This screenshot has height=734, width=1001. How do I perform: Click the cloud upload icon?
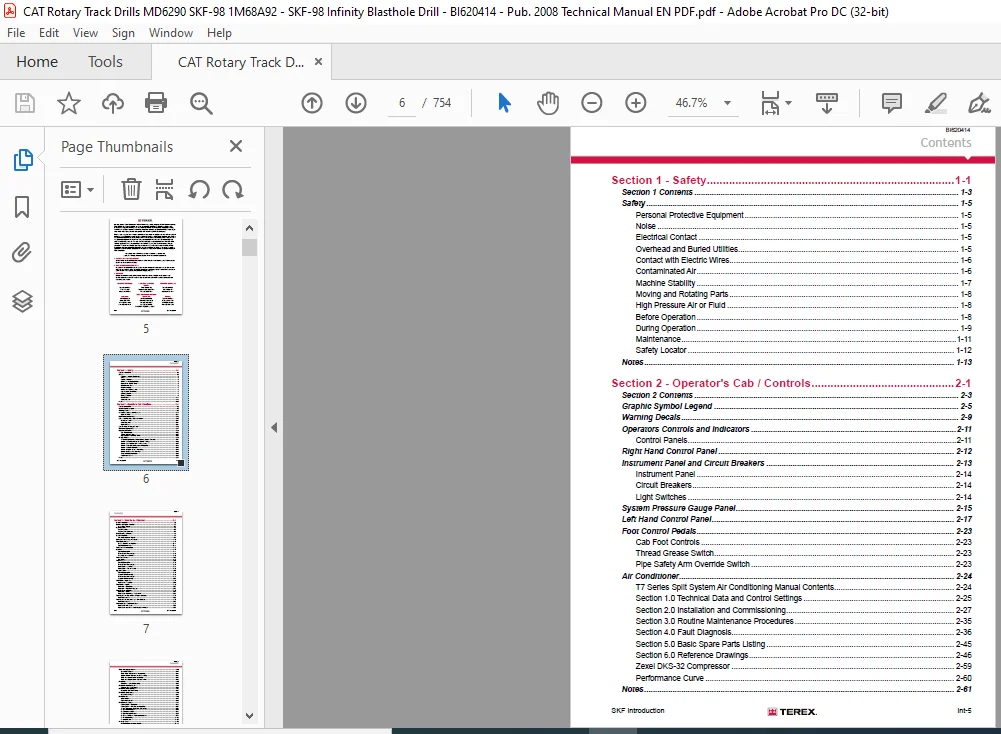pyautogui.click(x=113, y=103)
